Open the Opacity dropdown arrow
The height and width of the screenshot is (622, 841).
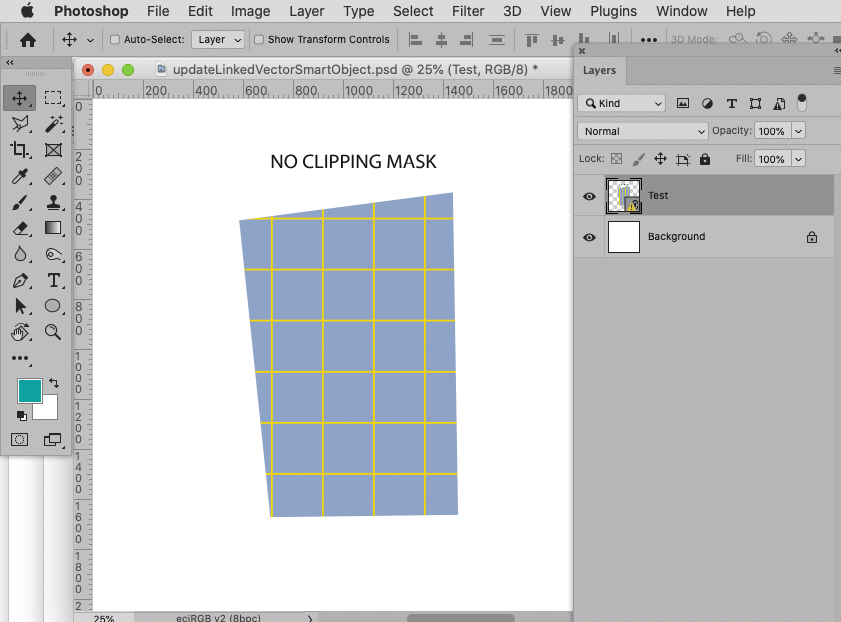[797, 131]
